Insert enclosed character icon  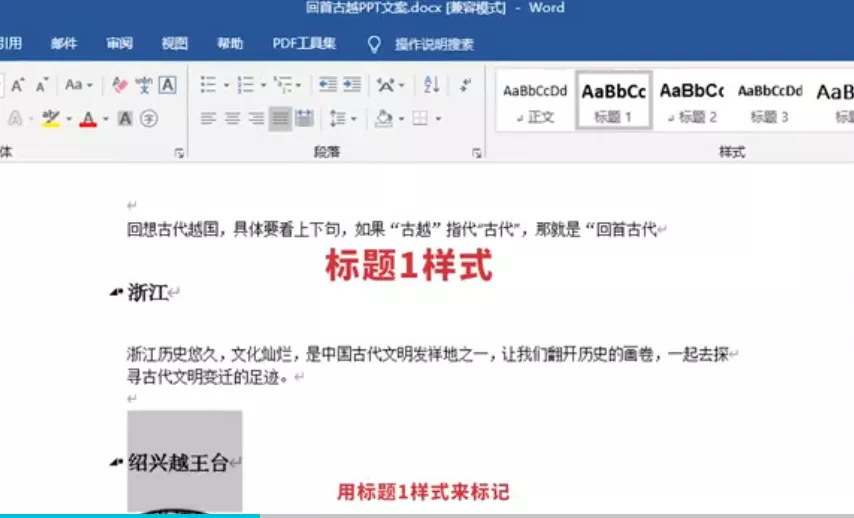pos(149,118)
